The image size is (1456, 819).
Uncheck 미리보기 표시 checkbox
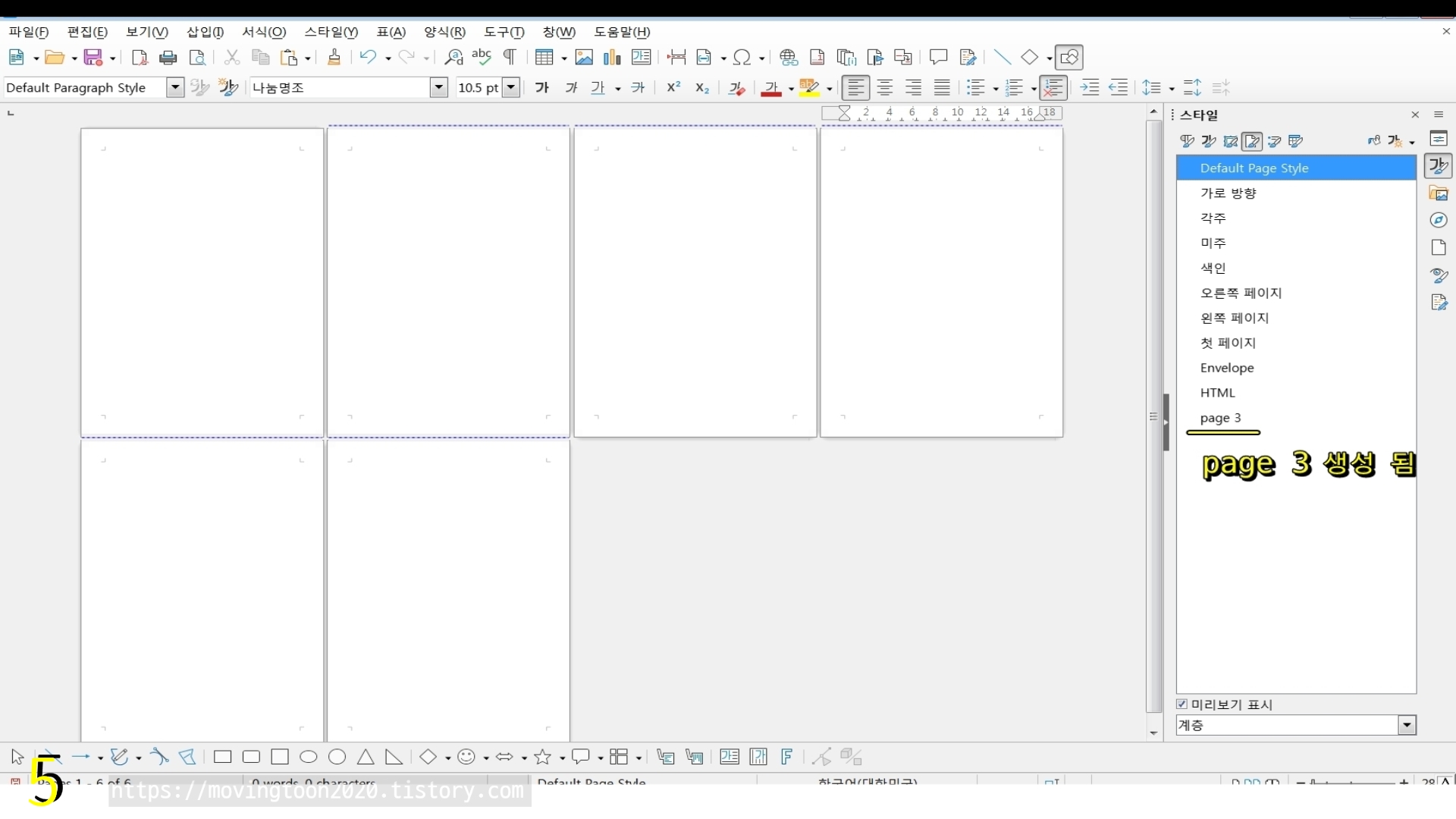[1182, 704]
